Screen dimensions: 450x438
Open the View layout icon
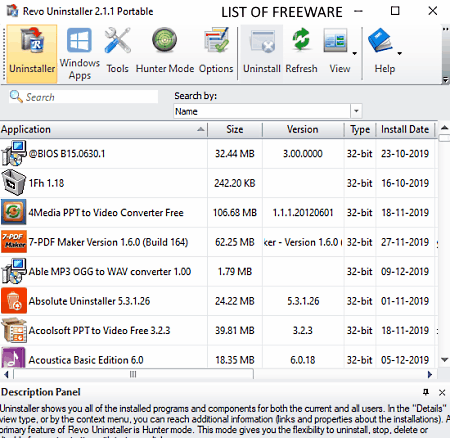[335, 41]
